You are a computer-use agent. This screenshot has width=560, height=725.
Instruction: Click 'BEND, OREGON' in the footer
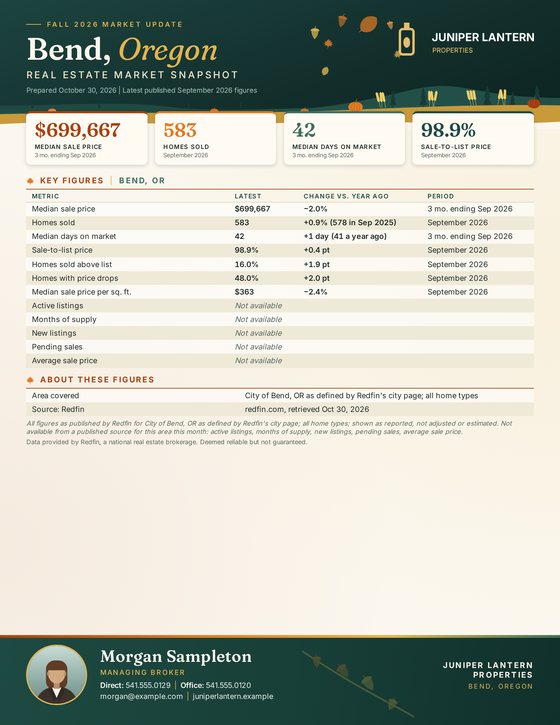[x=500, y=687]
